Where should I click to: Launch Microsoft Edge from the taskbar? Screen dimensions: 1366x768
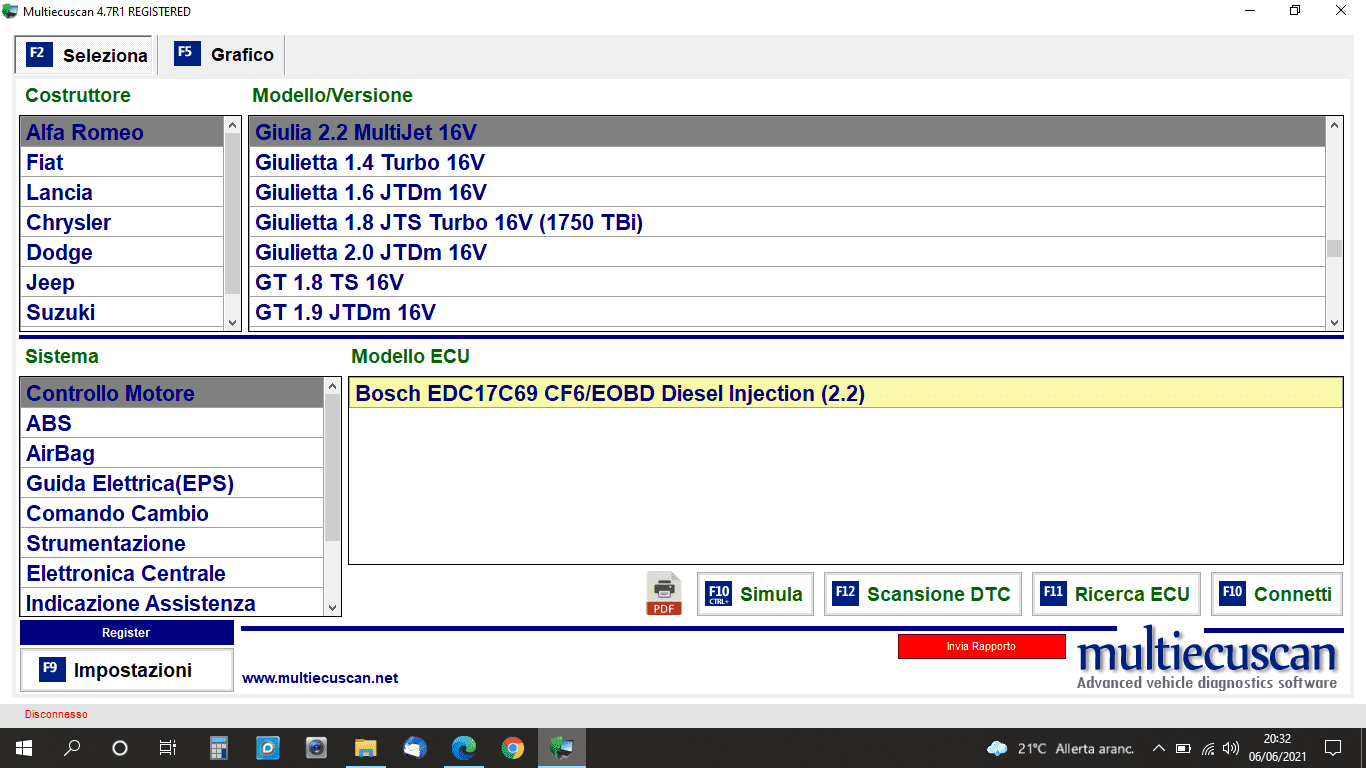(464, 747)
